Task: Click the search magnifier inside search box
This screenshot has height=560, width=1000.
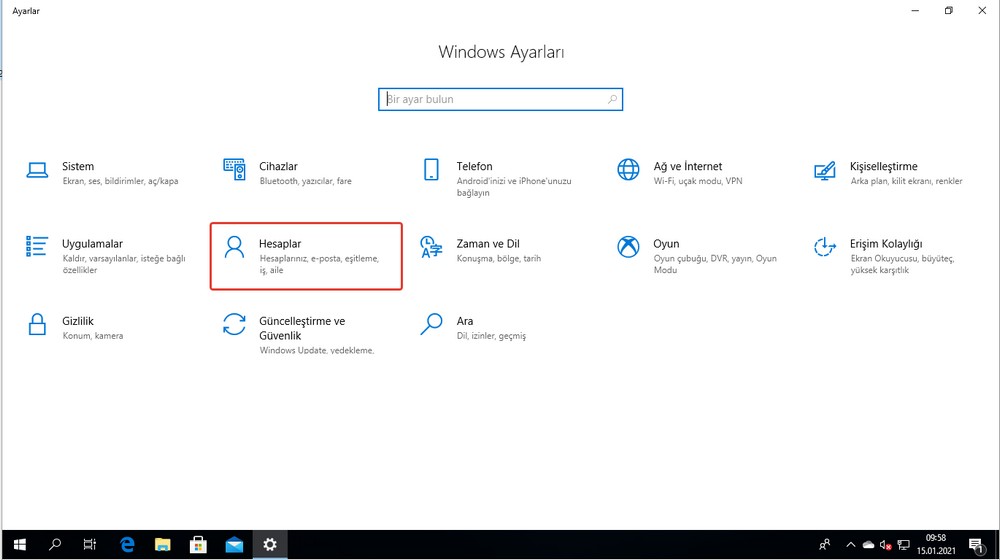Action: click(612, 100)
